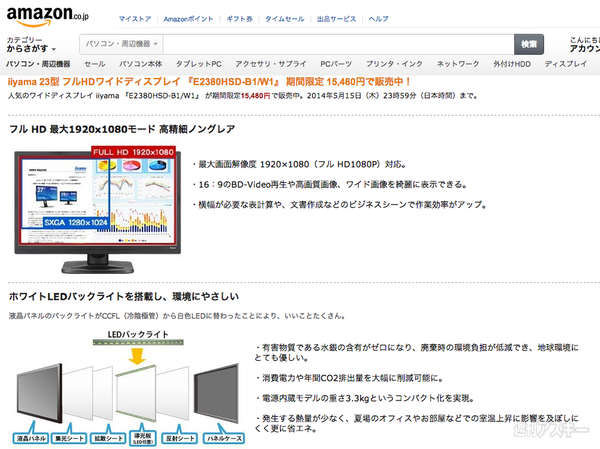Click the 導光板 label in diagram

143,438
